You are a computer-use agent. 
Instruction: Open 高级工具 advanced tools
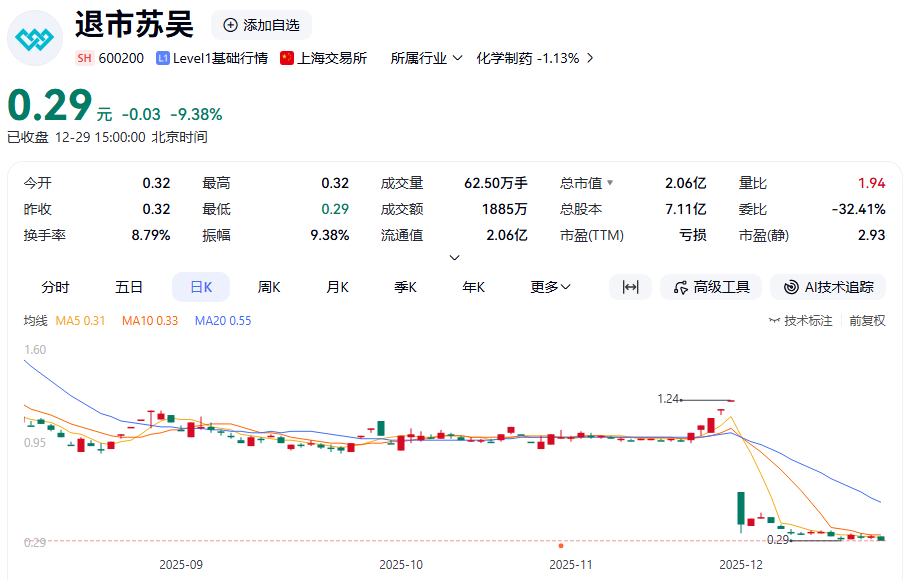tap(711, 287)
